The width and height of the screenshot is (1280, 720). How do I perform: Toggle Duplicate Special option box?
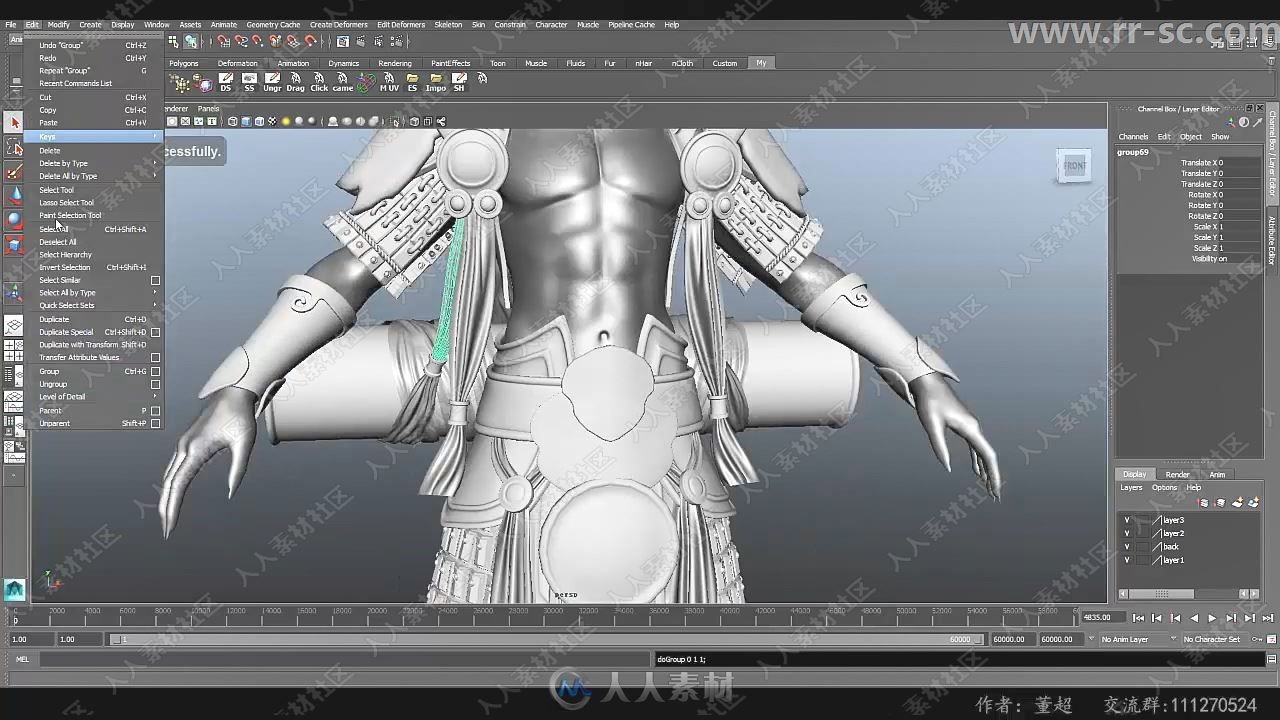(155, 332)
